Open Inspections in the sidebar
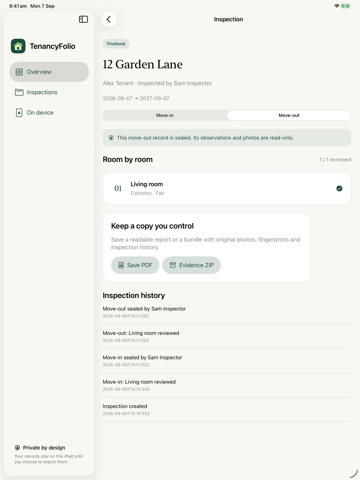360x480 pixels. click(49, 92)
